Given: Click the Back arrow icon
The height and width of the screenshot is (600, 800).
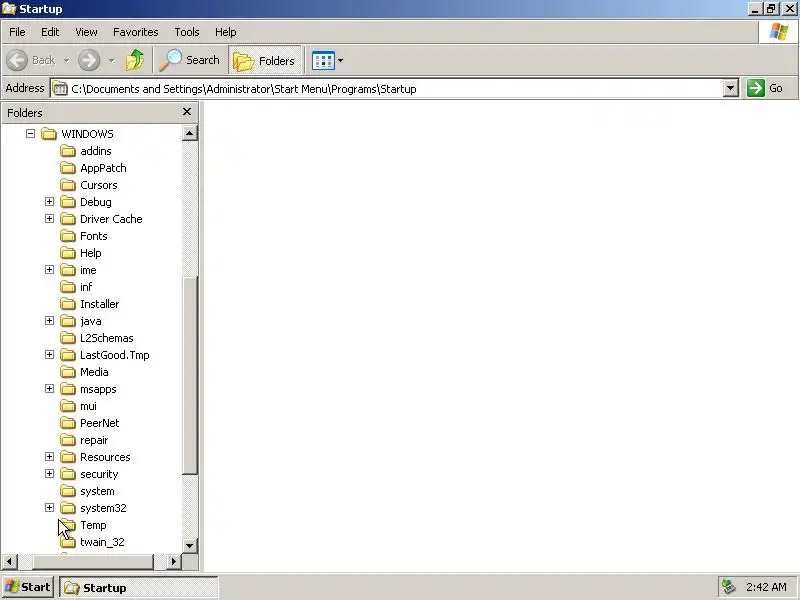Looking at the screenshot, I should tap(17, 60).
